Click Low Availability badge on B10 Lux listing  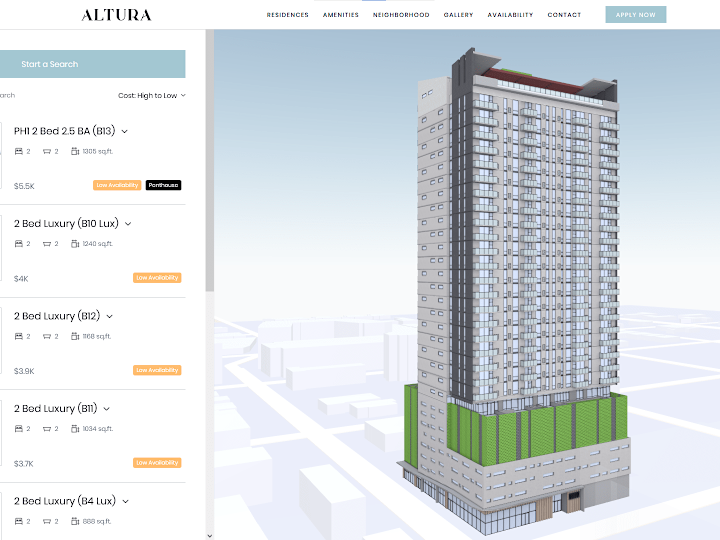(157, 278)
